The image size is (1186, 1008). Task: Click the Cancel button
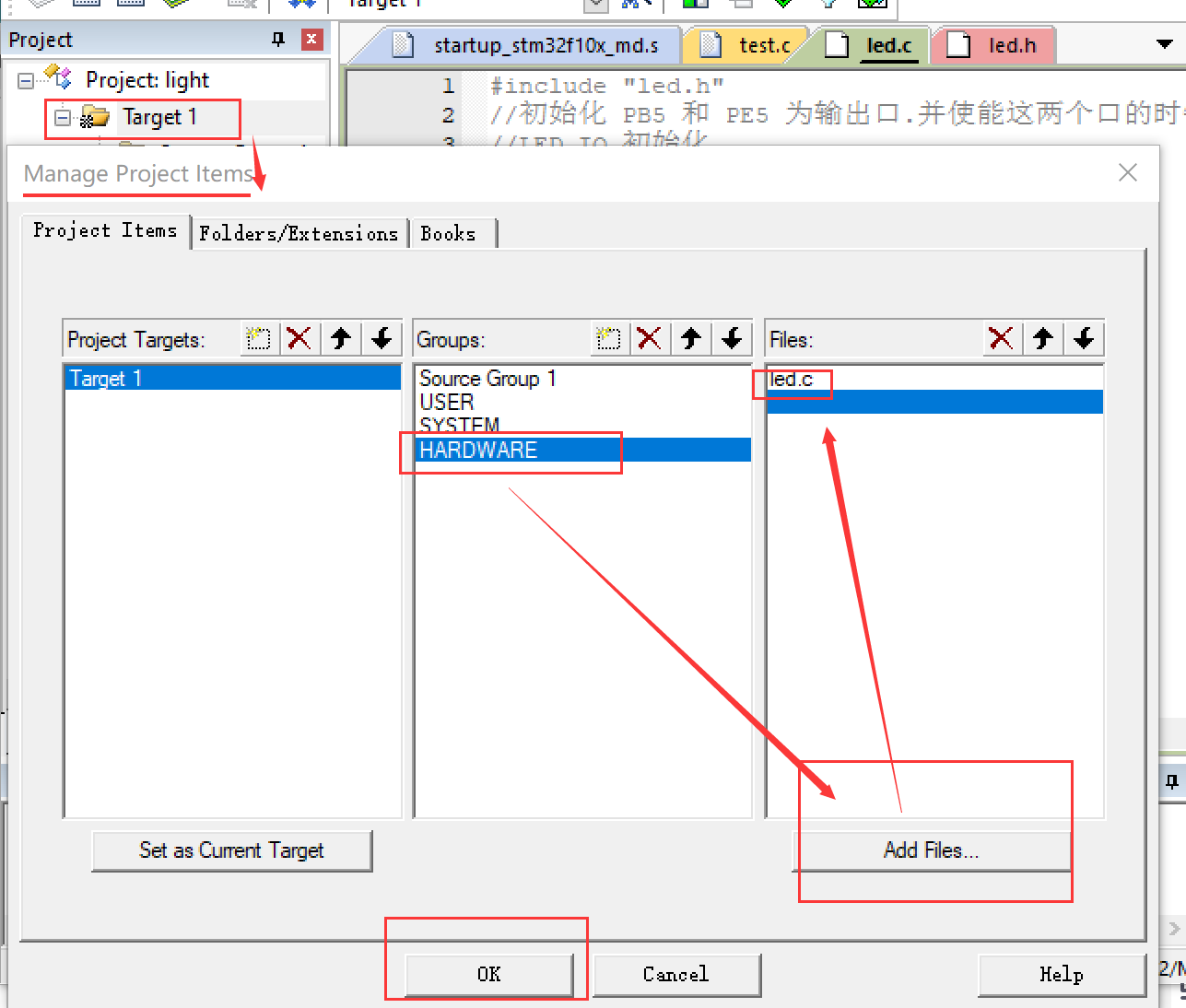tap(676, 975)
